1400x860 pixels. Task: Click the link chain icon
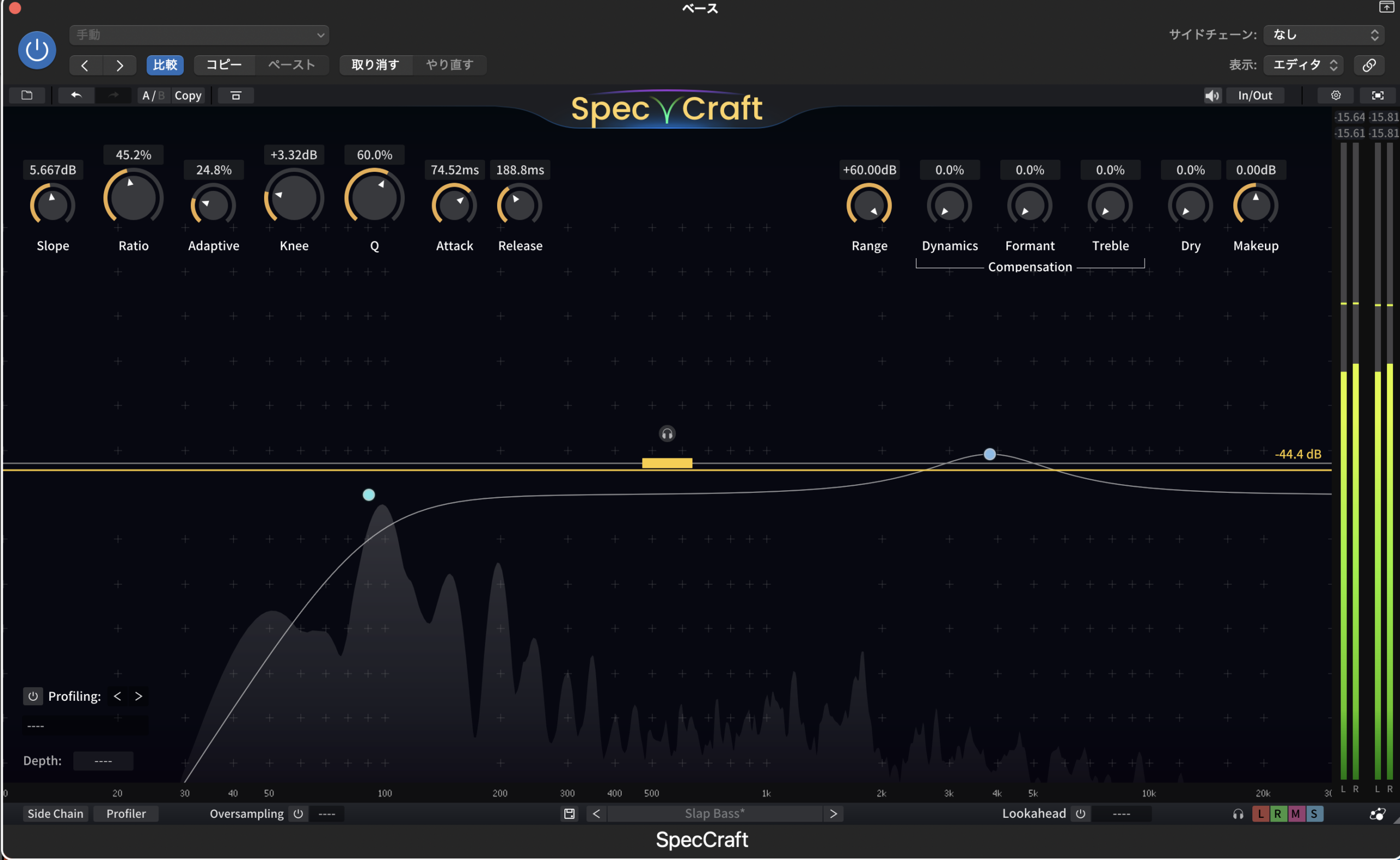(1369, 65)
